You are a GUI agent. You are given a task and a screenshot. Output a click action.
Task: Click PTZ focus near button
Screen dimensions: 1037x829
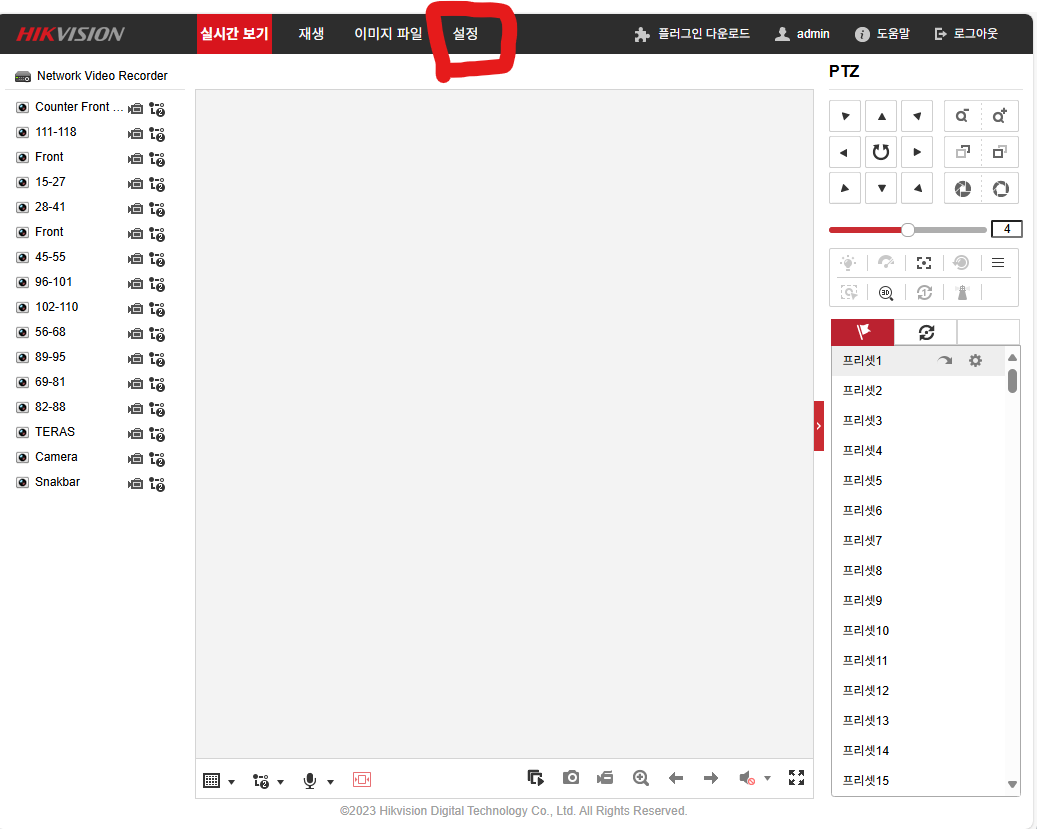962,152
